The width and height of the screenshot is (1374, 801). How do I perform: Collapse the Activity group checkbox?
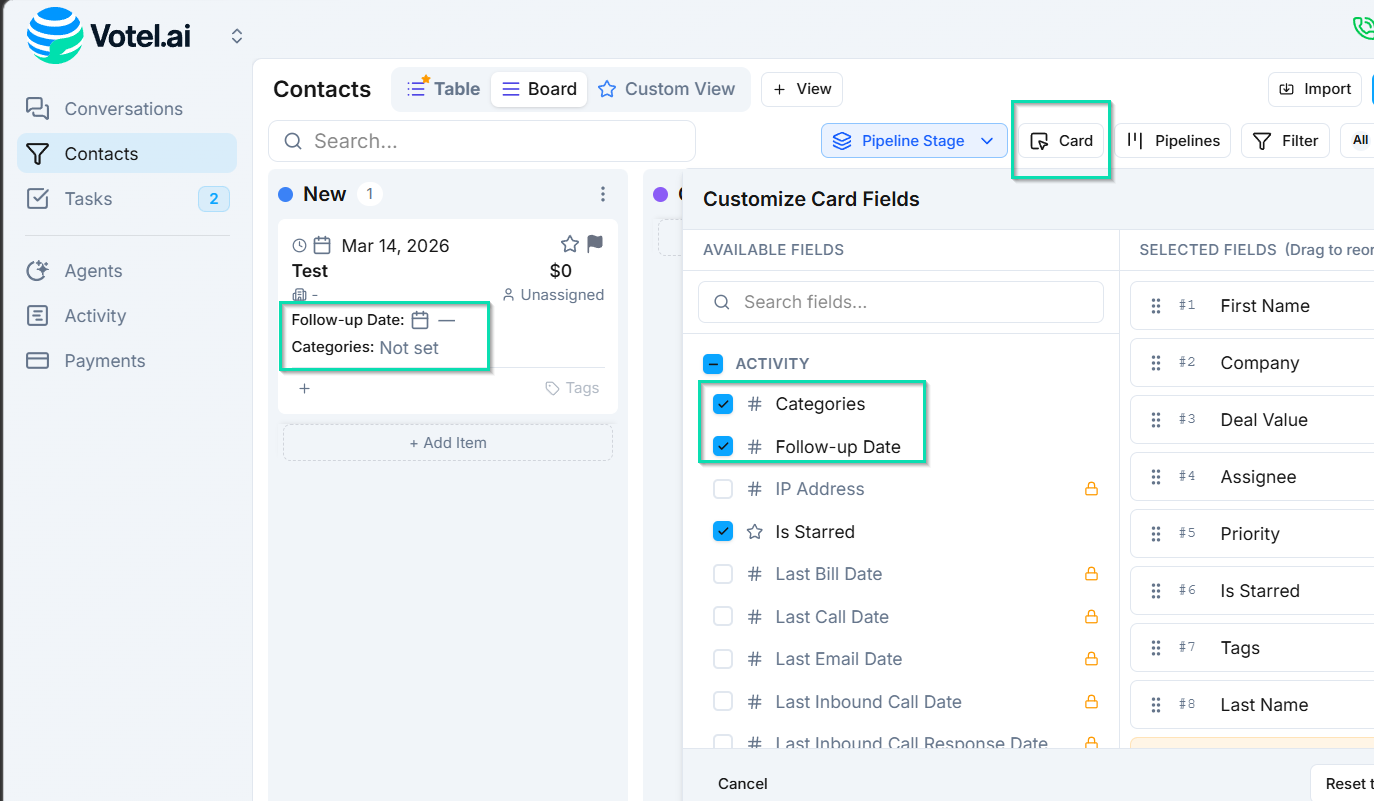(x=713, y=364)
